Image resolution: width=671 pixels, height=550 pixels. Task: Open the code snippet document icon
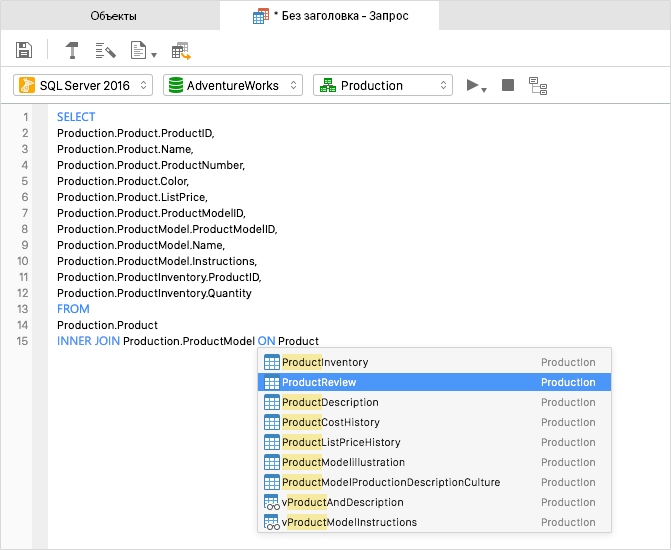[138, 50]
